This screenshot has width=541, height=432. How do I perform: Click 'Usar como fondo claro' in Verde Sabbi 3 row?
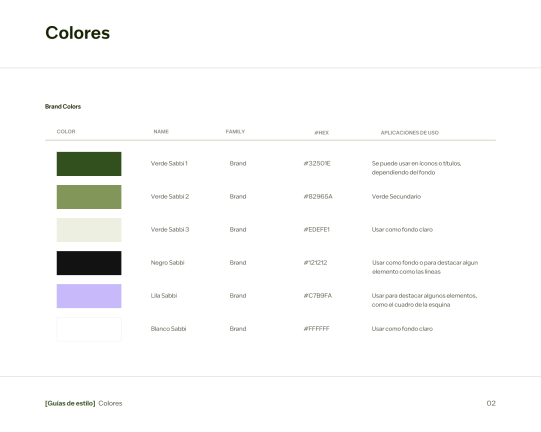point(402,229)
